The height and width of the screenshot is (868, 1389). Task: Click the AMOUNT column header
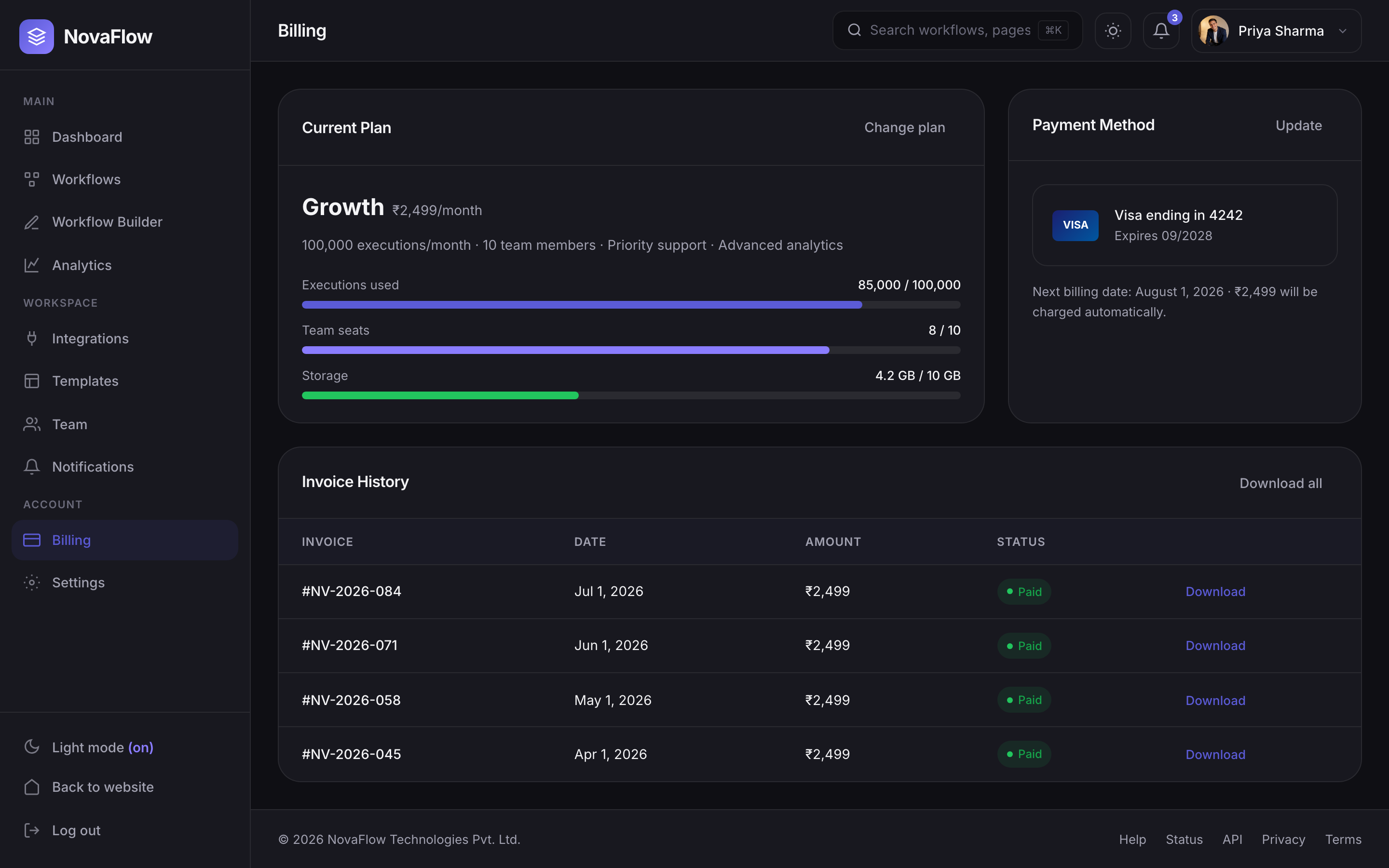[833, 542]
